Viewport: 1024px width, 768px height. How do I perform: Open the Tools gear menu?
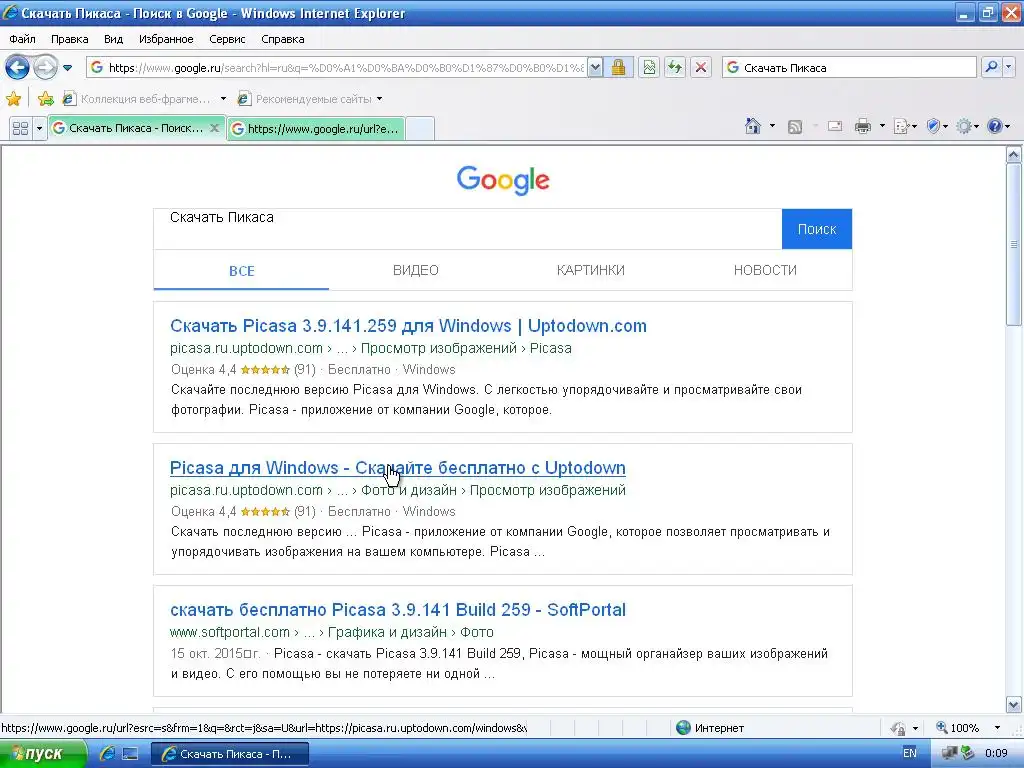pyautogui.click(x=967, y=126)
